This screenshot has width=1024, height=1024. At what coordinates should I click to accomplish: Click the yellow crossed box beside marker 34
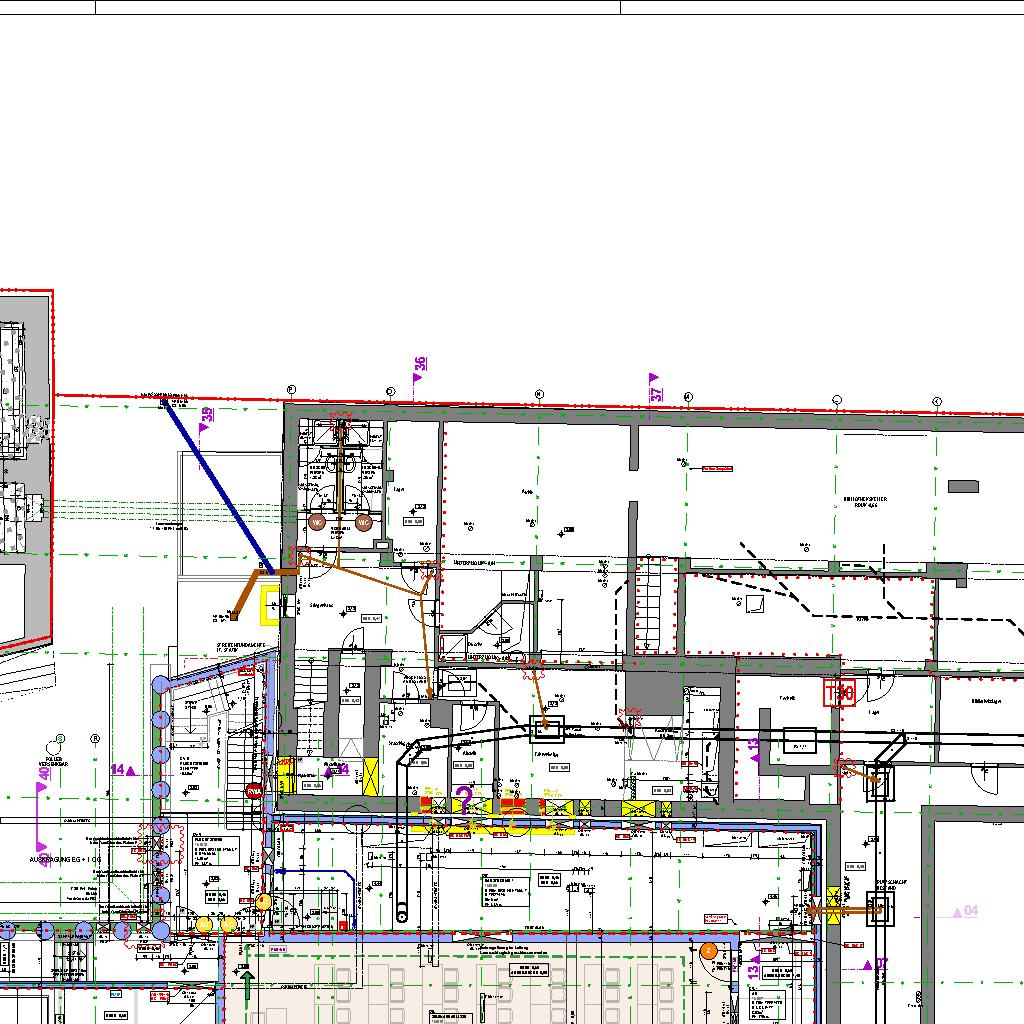pos(369,775)
